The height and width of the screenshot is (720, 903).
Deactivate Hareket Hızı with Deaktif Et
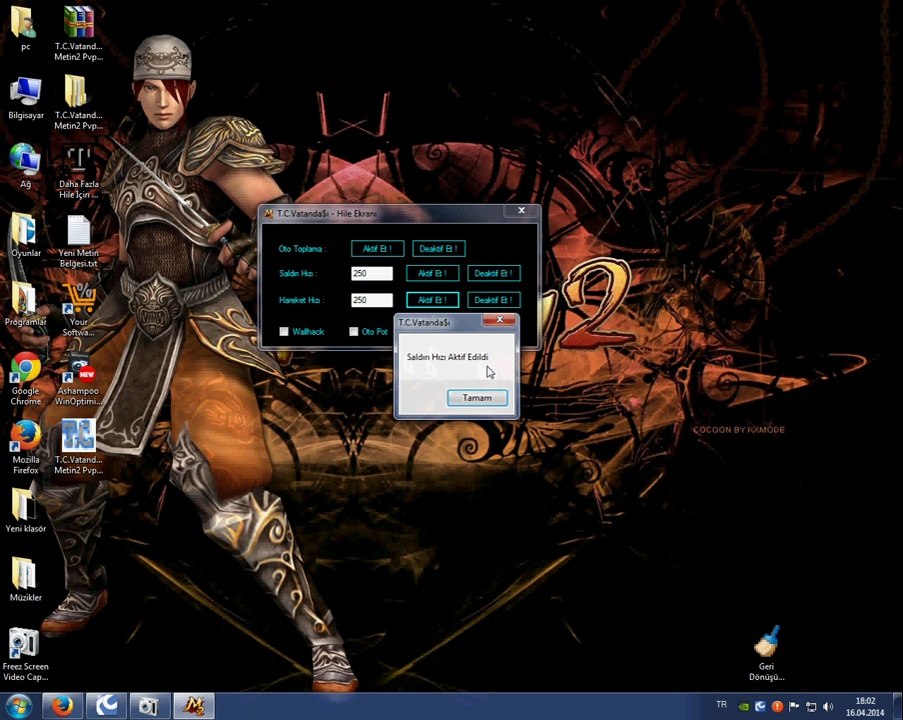point(494,300)
